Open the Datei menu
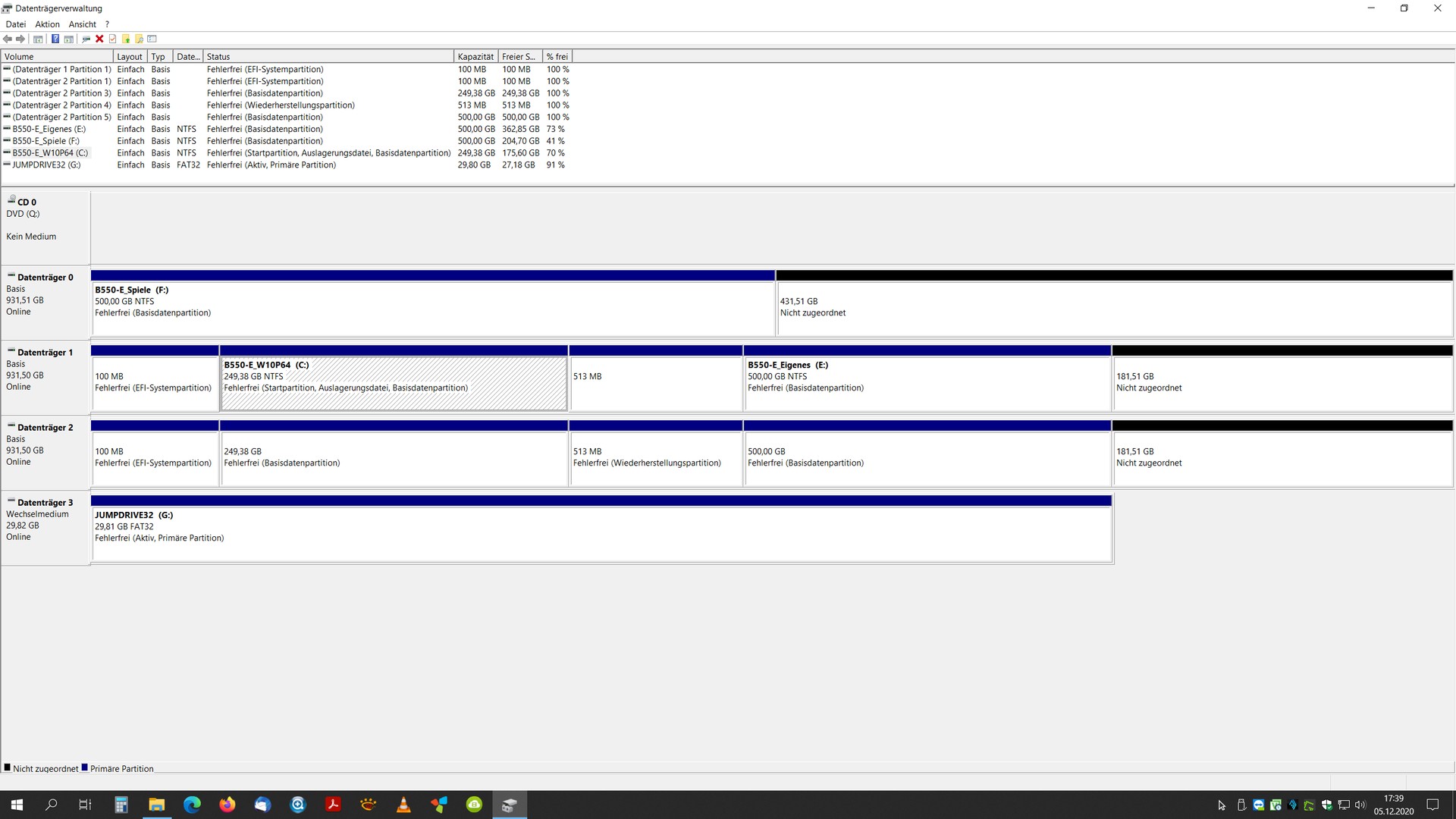The height and width of the screenshot is (819, 1456). (x=15, y=24)
